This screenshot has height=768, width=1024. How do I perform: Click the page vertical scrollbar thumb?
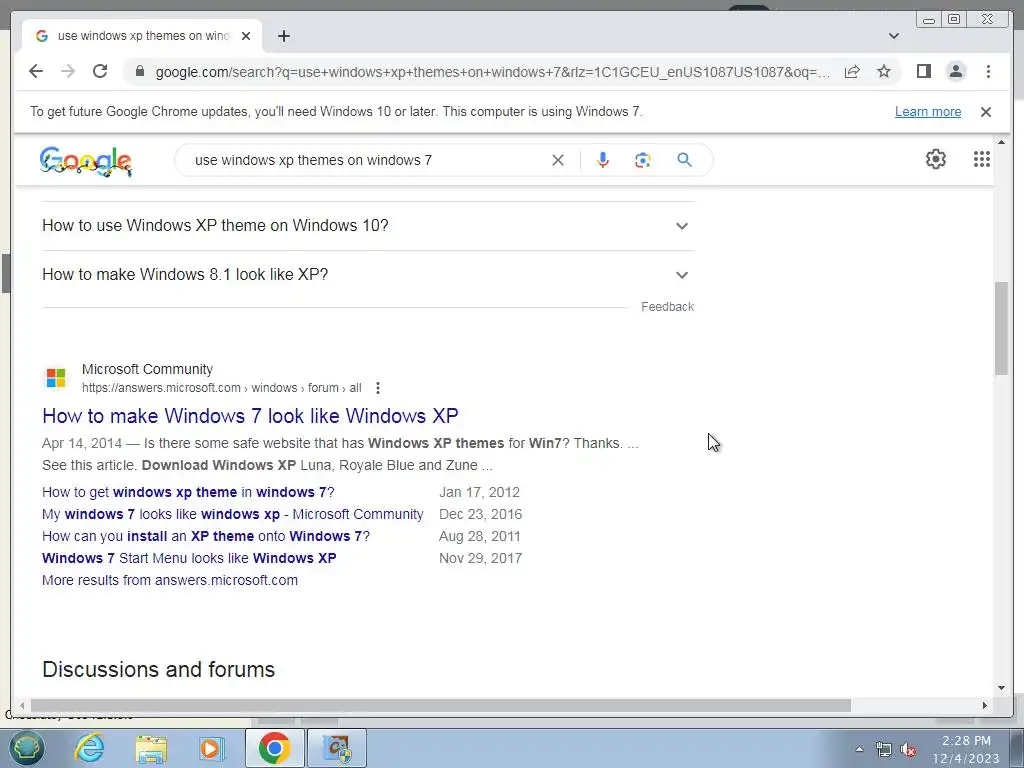point(1001,328)
